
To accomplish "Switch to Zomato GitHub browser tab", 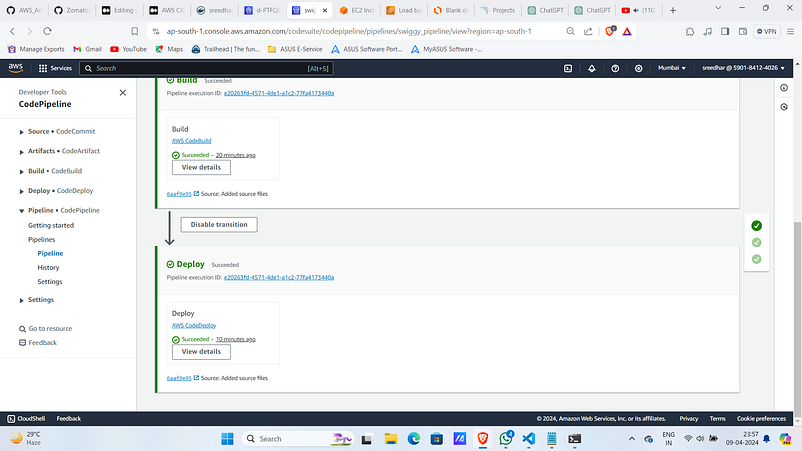I will pos(72,10).
